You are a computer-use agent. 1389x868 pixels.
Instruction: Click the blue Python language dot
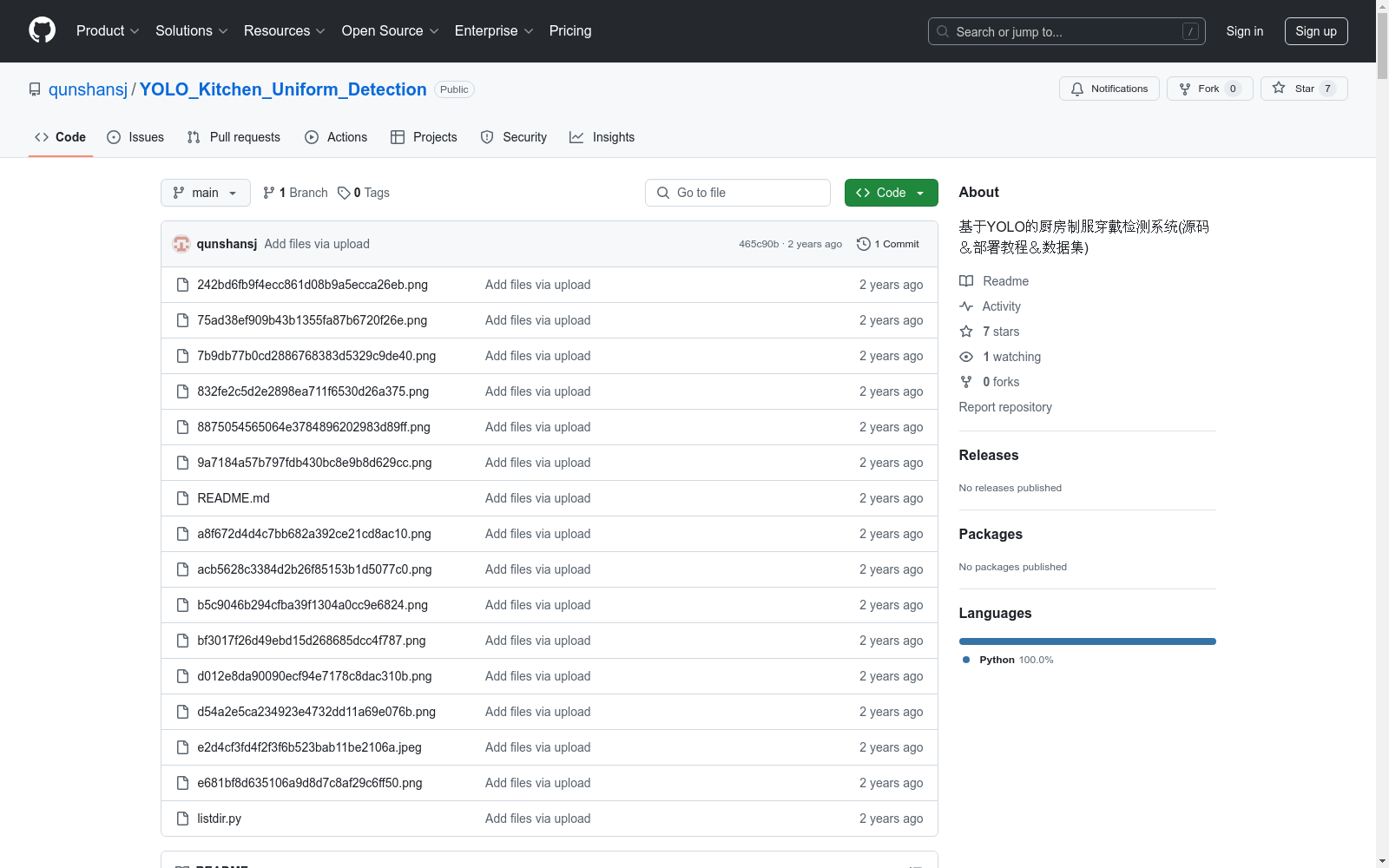[966, 660]
